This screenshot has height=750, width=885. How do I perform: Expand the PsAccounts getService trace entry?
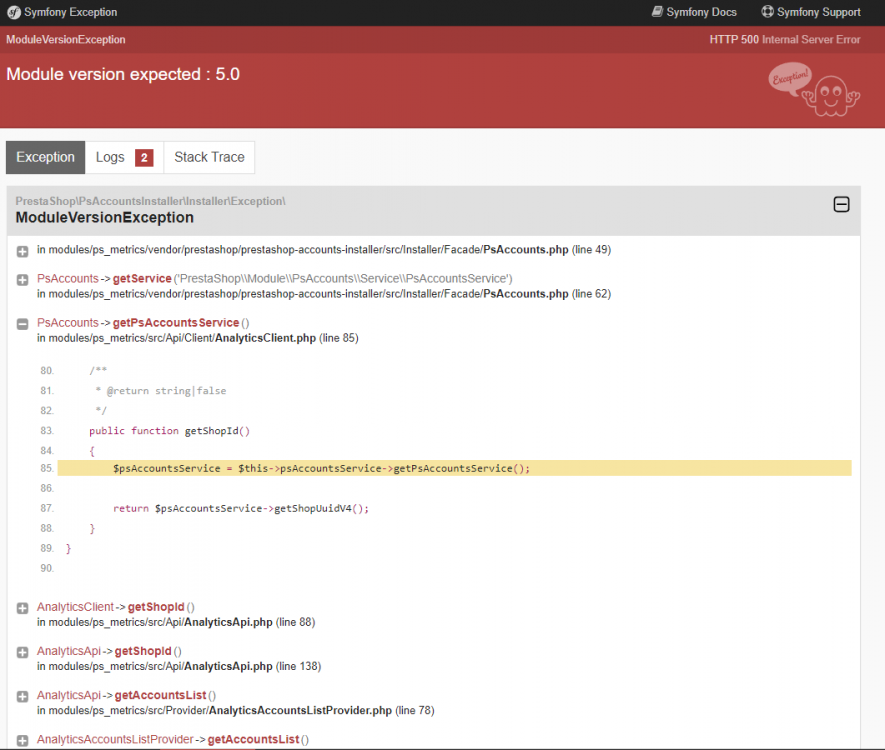(x=23, y=280)
